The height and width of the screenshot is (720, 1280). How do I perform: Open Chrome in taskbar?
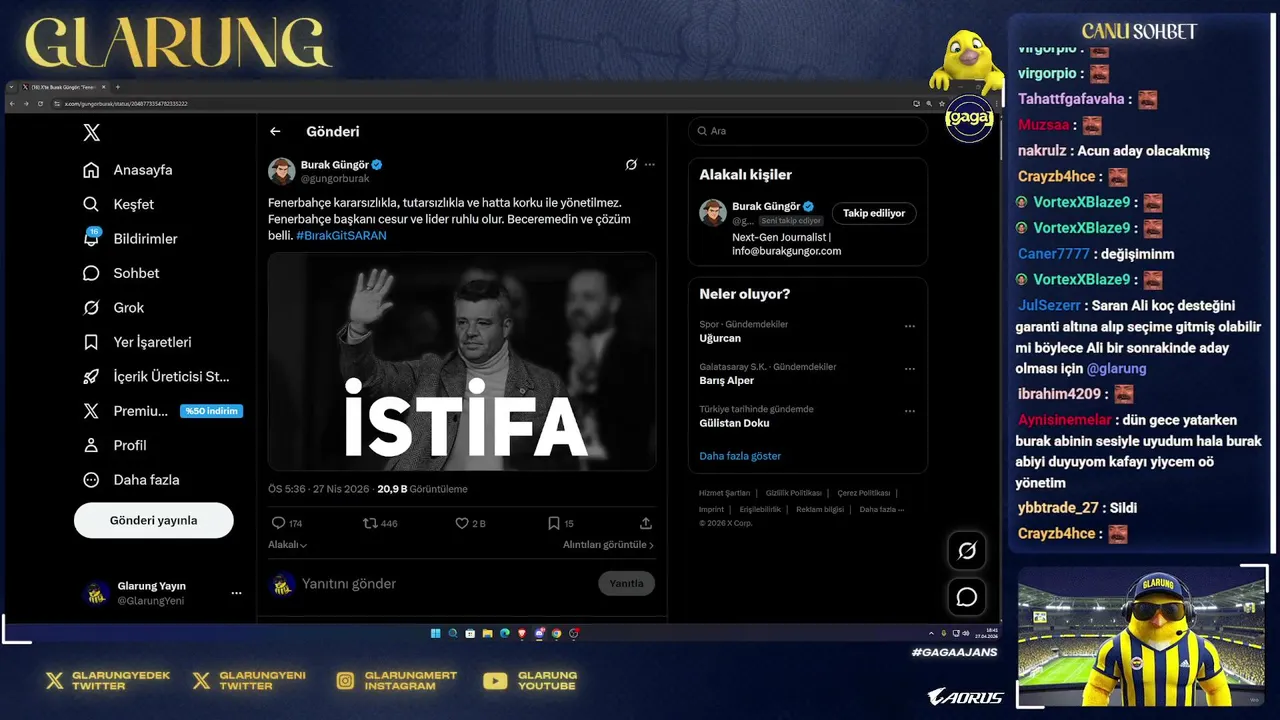tap(556, 633)
